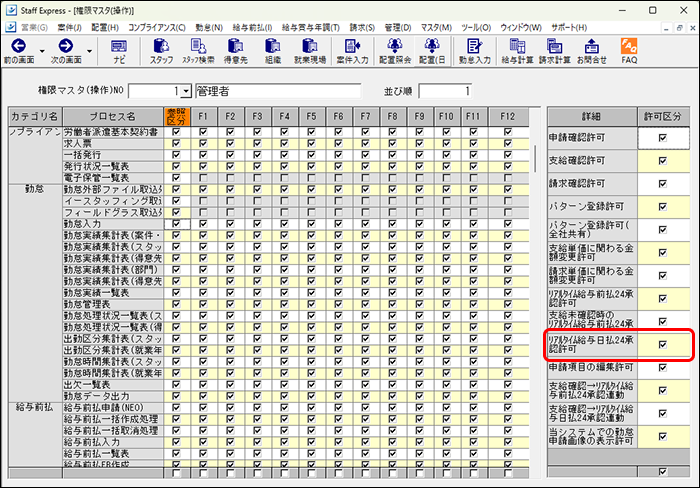
Task: Open the 配置照会 toolbar icon
Action: click(395, 46)
